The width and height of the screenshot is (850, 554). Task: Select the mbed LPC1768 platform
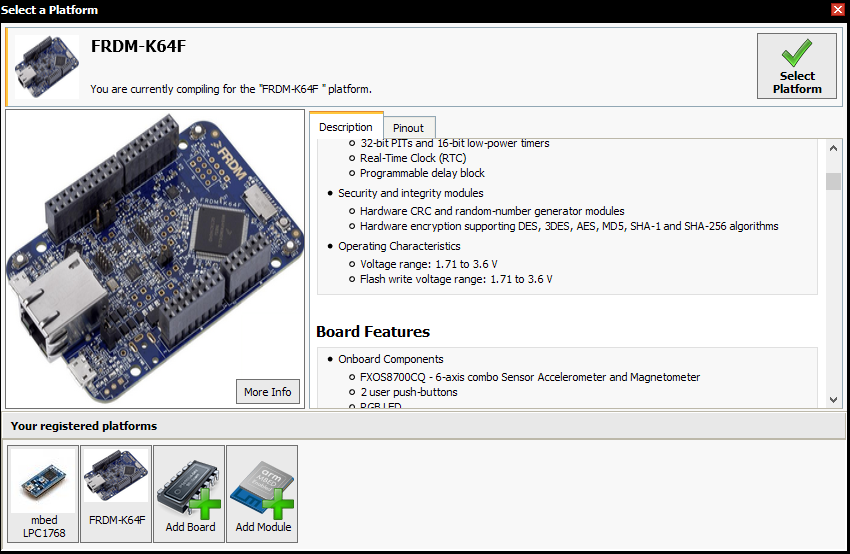click(43, 494)
